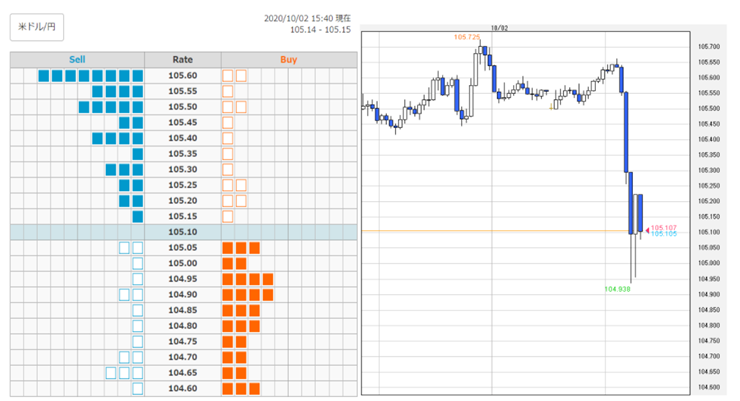Click the 米ドル/円 currency pair button
Screen dimensions: 740x401
37,27
